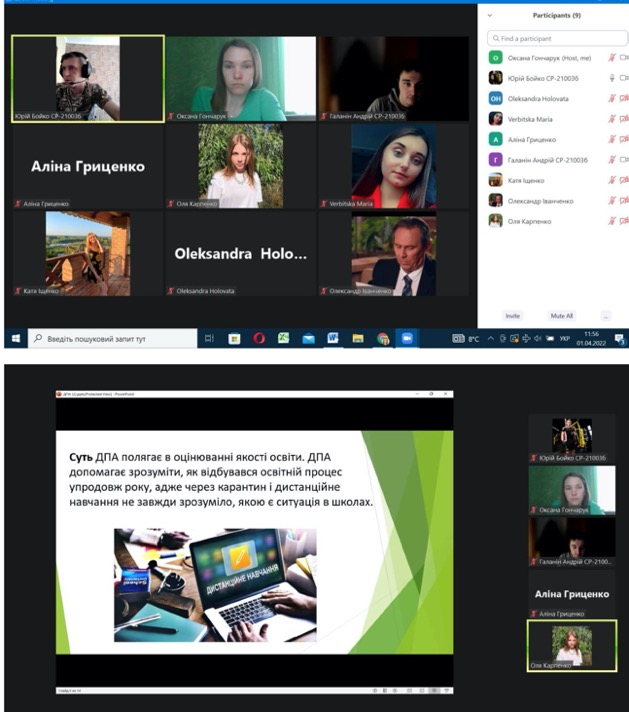Viewport: 629px width, 712px height.
Task: Click video camera icon beside Галанін Андрій in list
Action: (x=624, y=160)
